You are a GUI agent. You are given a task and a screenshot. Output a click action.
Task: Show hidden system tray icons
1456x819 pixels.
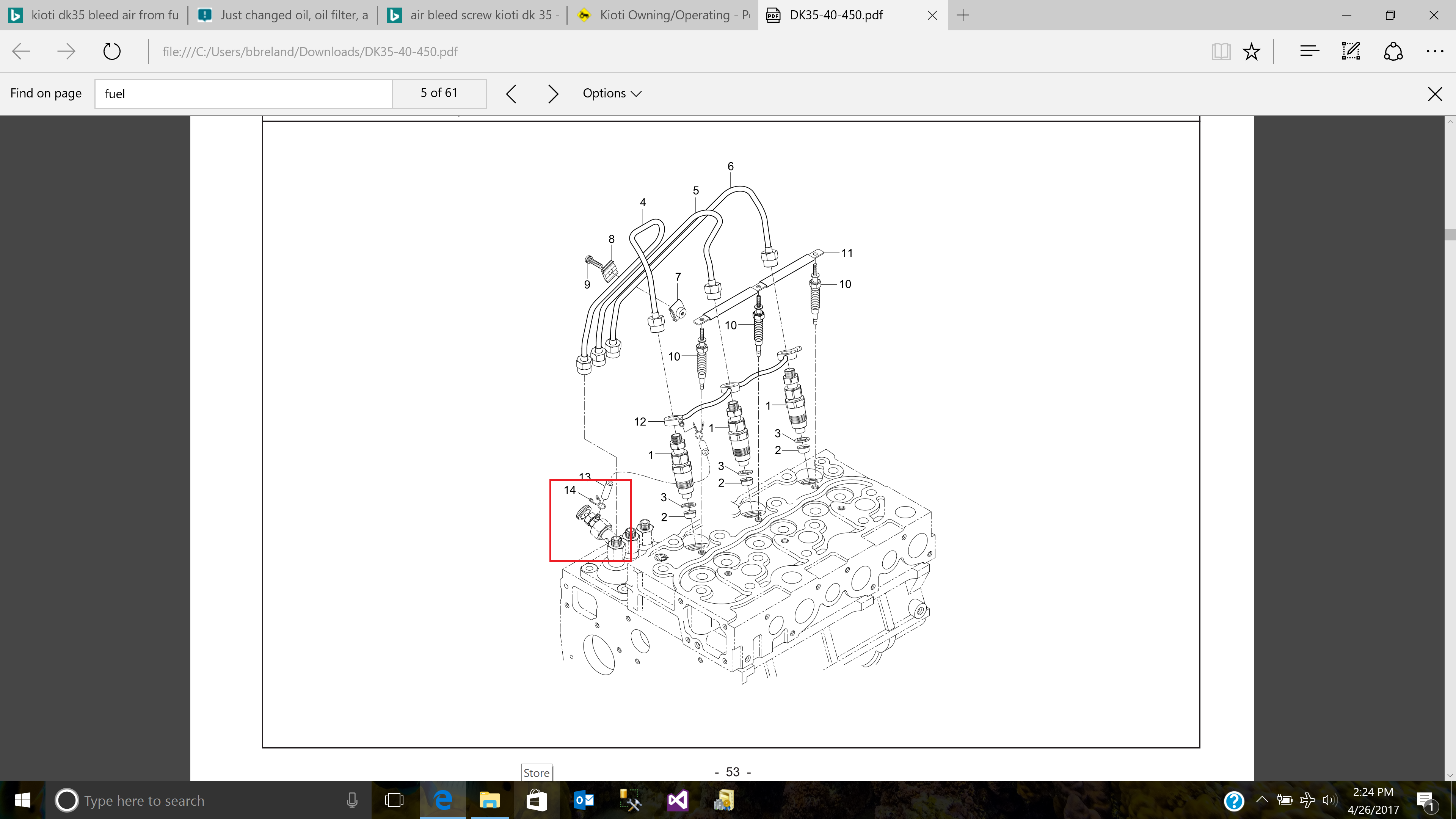[x=1261, y=799]
